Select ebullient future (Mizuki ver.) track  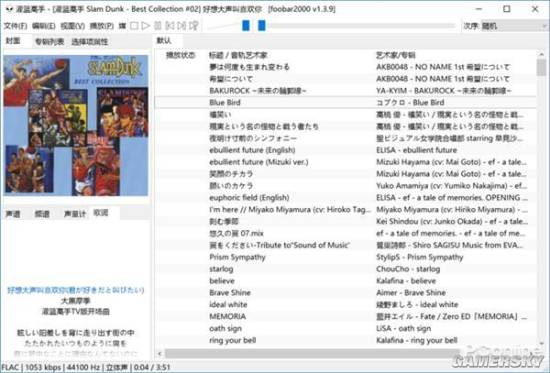(259, 162)
